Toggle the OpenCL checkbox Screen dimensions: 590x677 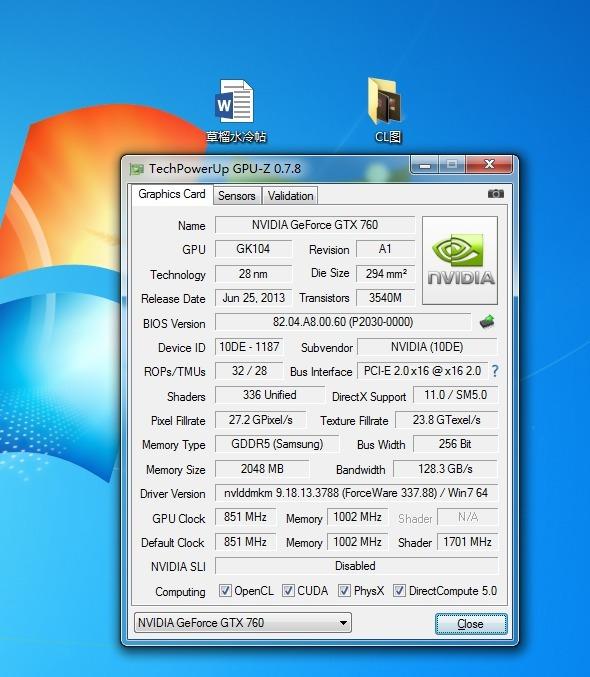tap(225, 591)
